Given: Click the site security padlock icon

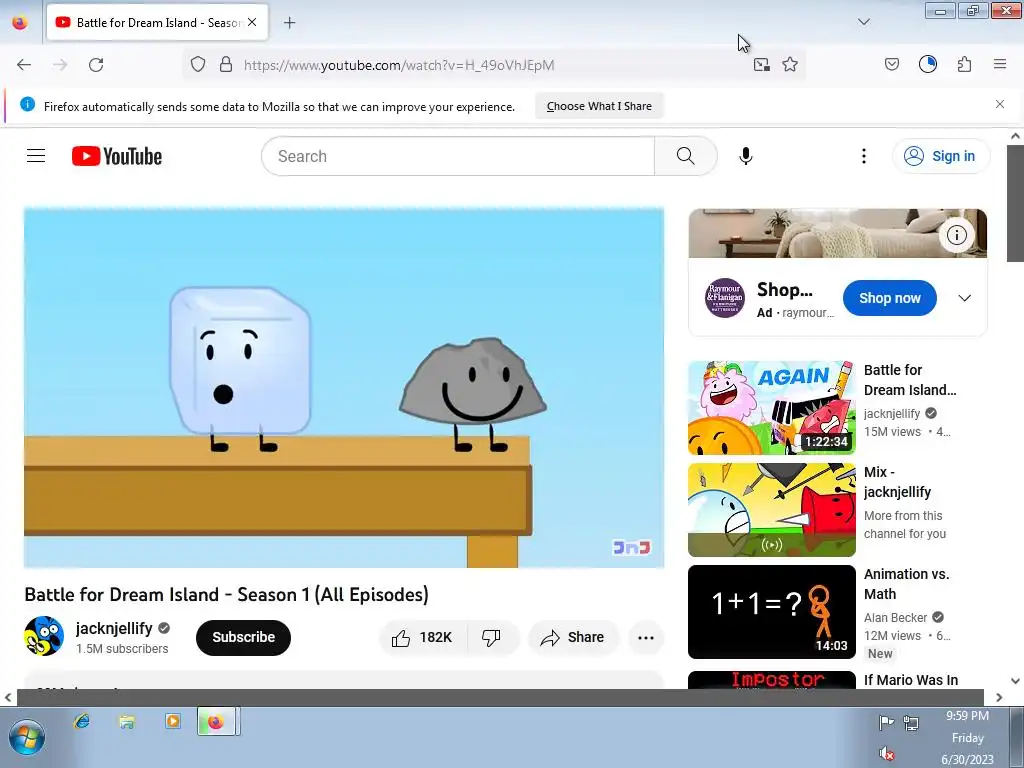Looking at the screenshot, I should [x=226, y=65].
